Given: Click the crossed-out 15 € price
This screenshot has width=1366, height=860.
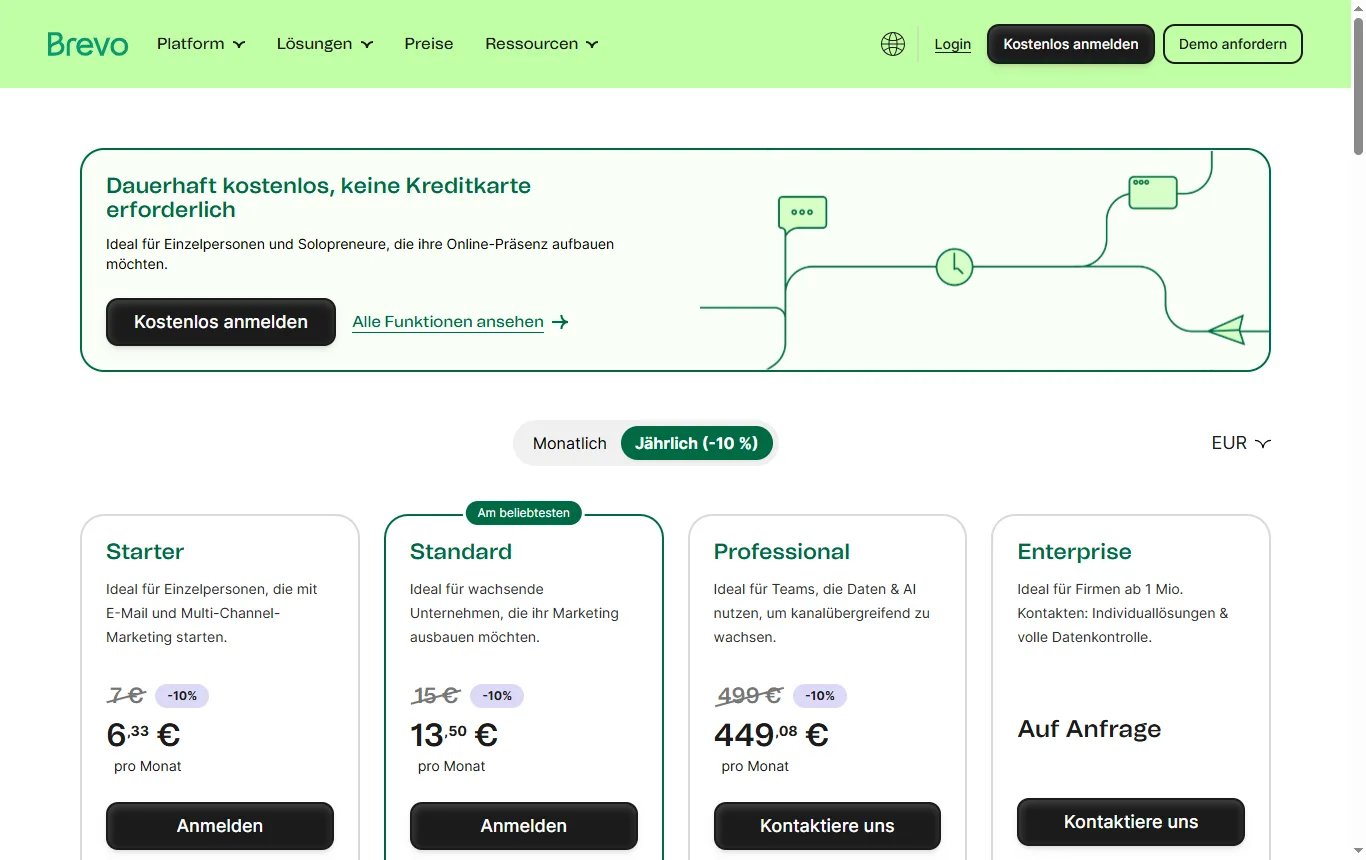Looking at the screenshot, I should coord(435,695).
